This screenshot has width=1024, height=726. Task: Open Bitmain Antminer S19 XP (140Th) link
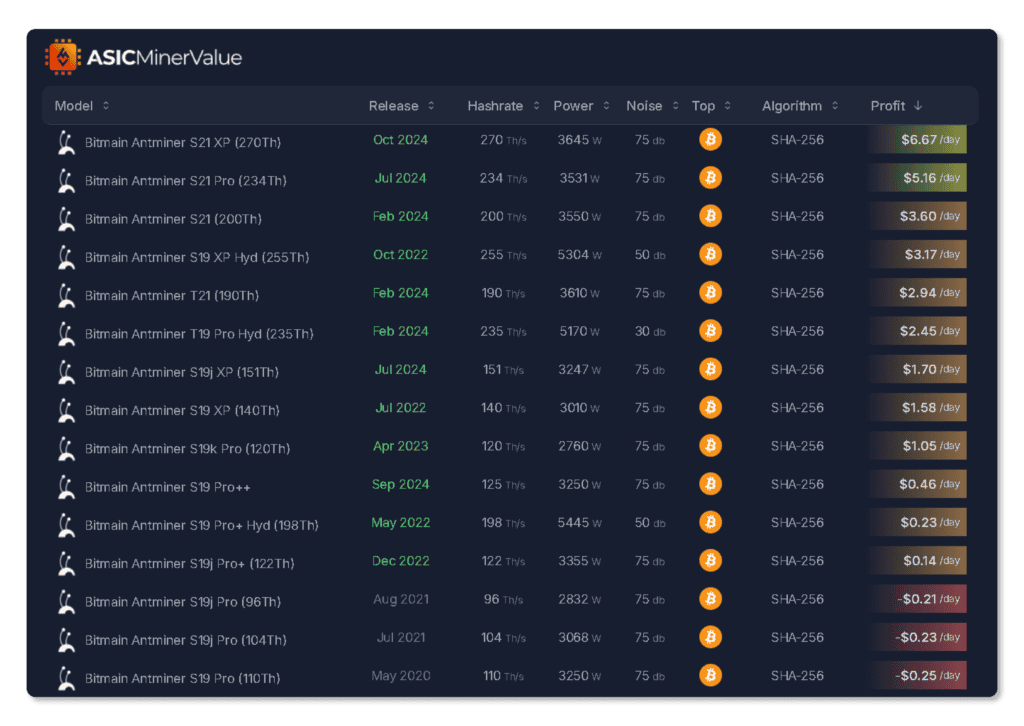(182, 411)
